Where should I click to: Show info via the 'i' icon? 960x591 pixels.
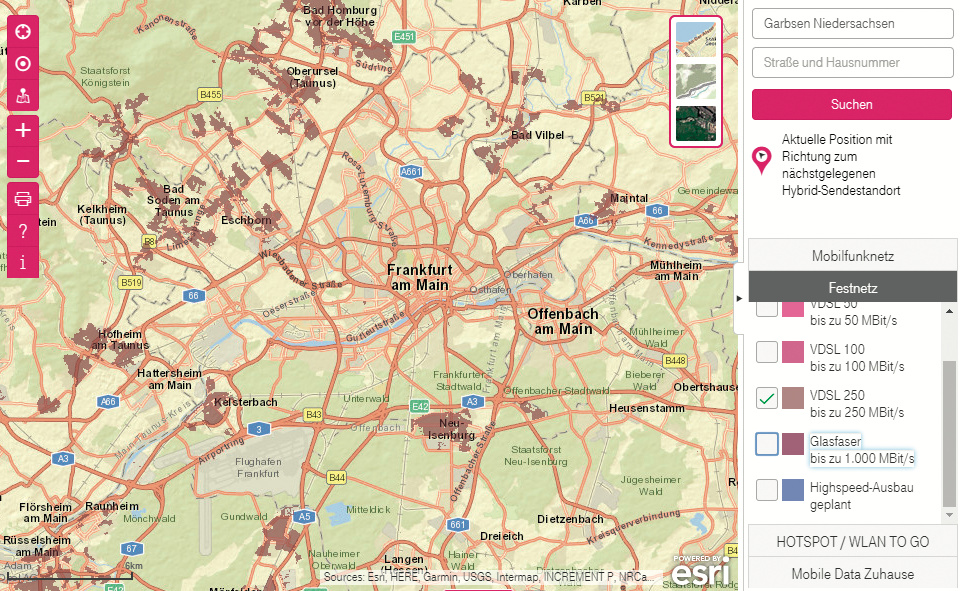(23, 263)
